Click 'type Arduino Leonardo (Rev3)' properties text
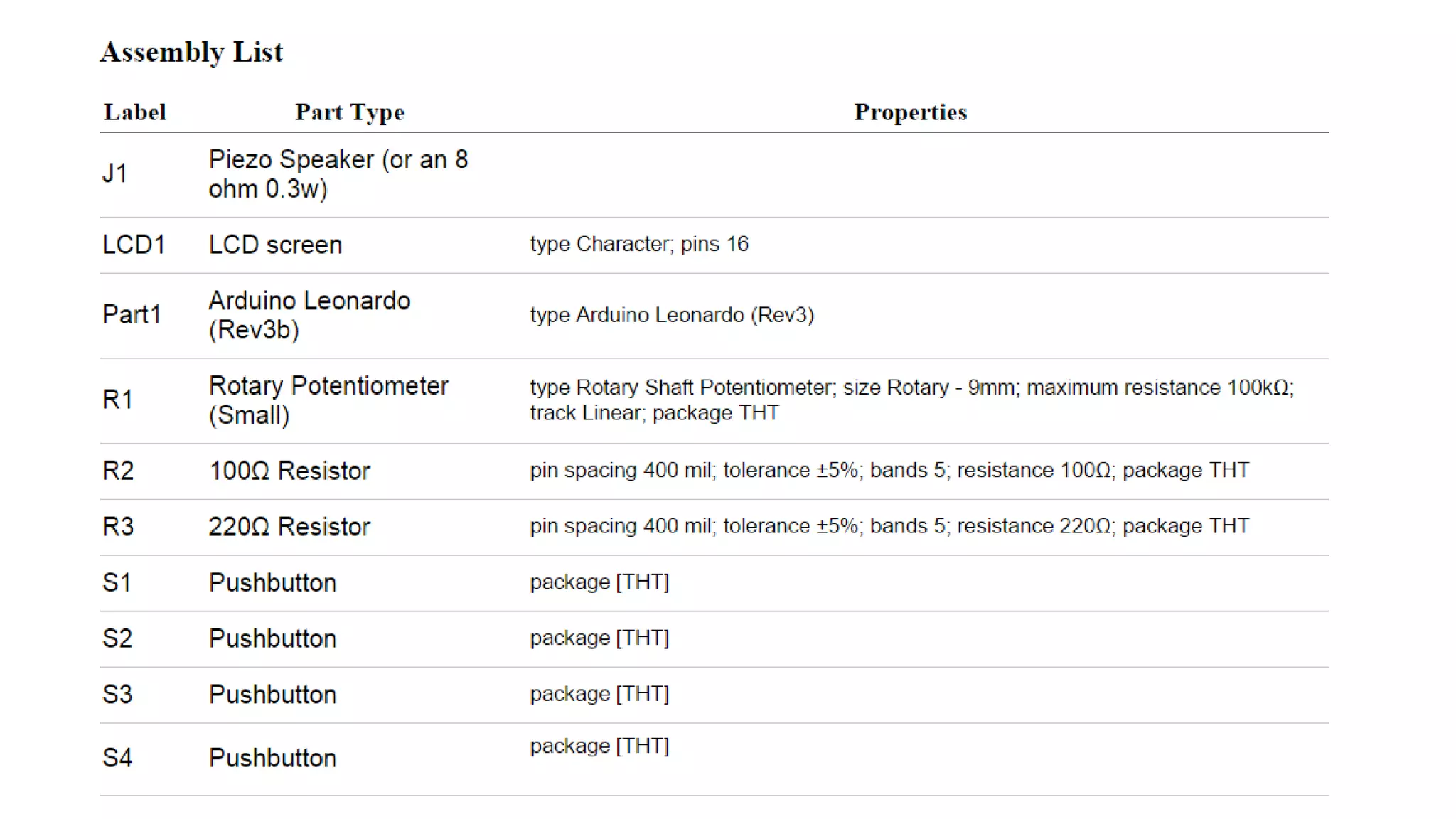The image size is (1456, 819). pyautogui.click(x=672, y=315)
